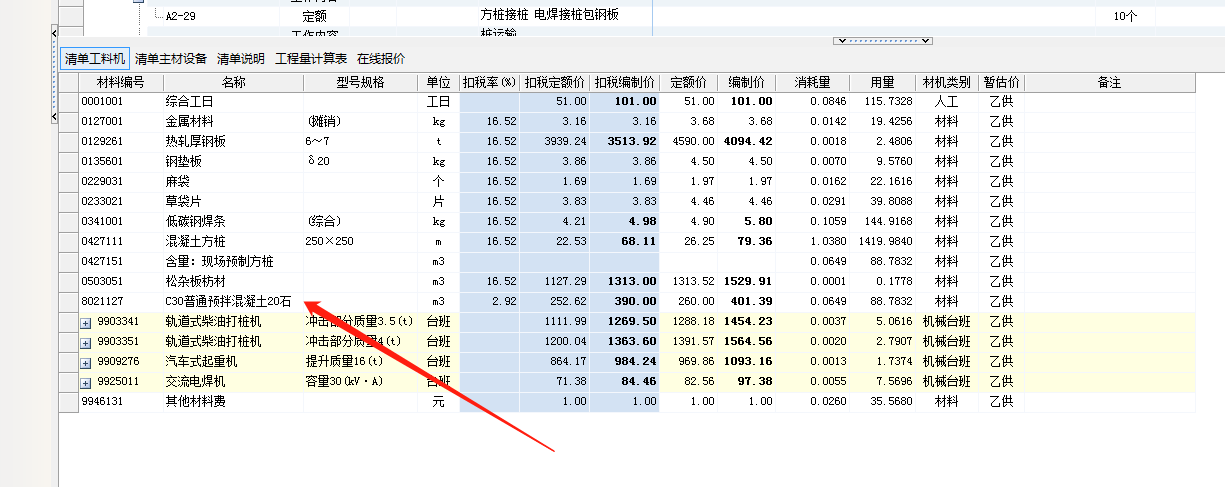Open the 清单主材设备 tab

click(171, 58)
